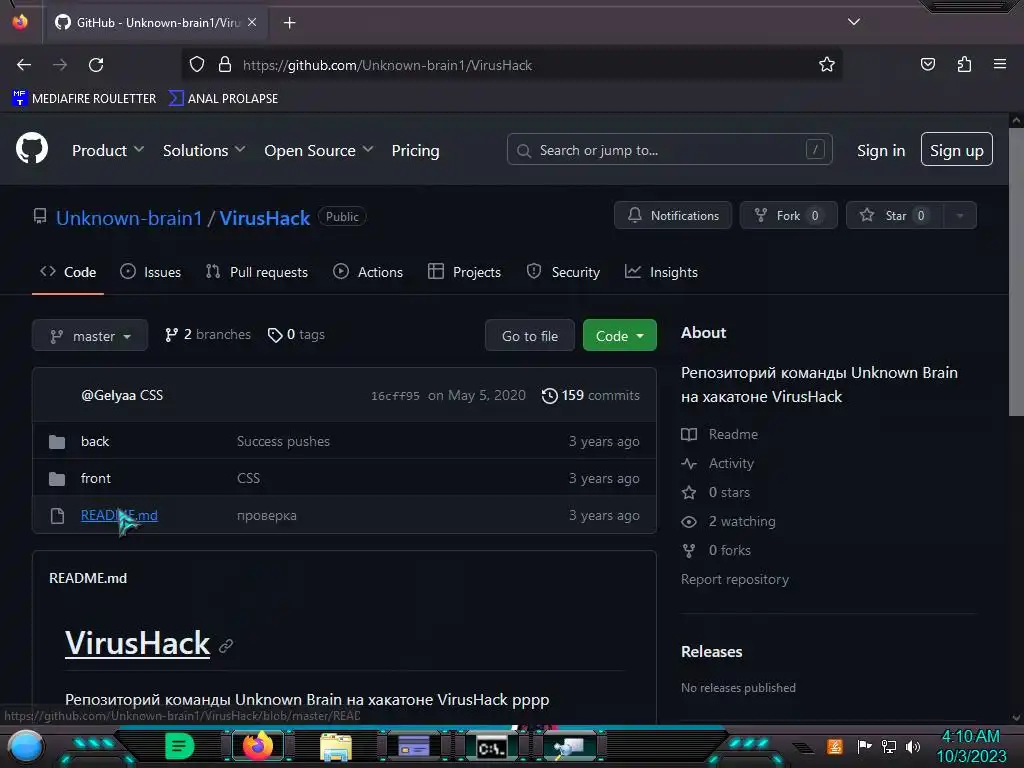The width and height of the screenshot is (1024, 768).
Task: Open the проверка commit message link
Action: point(266,515)
